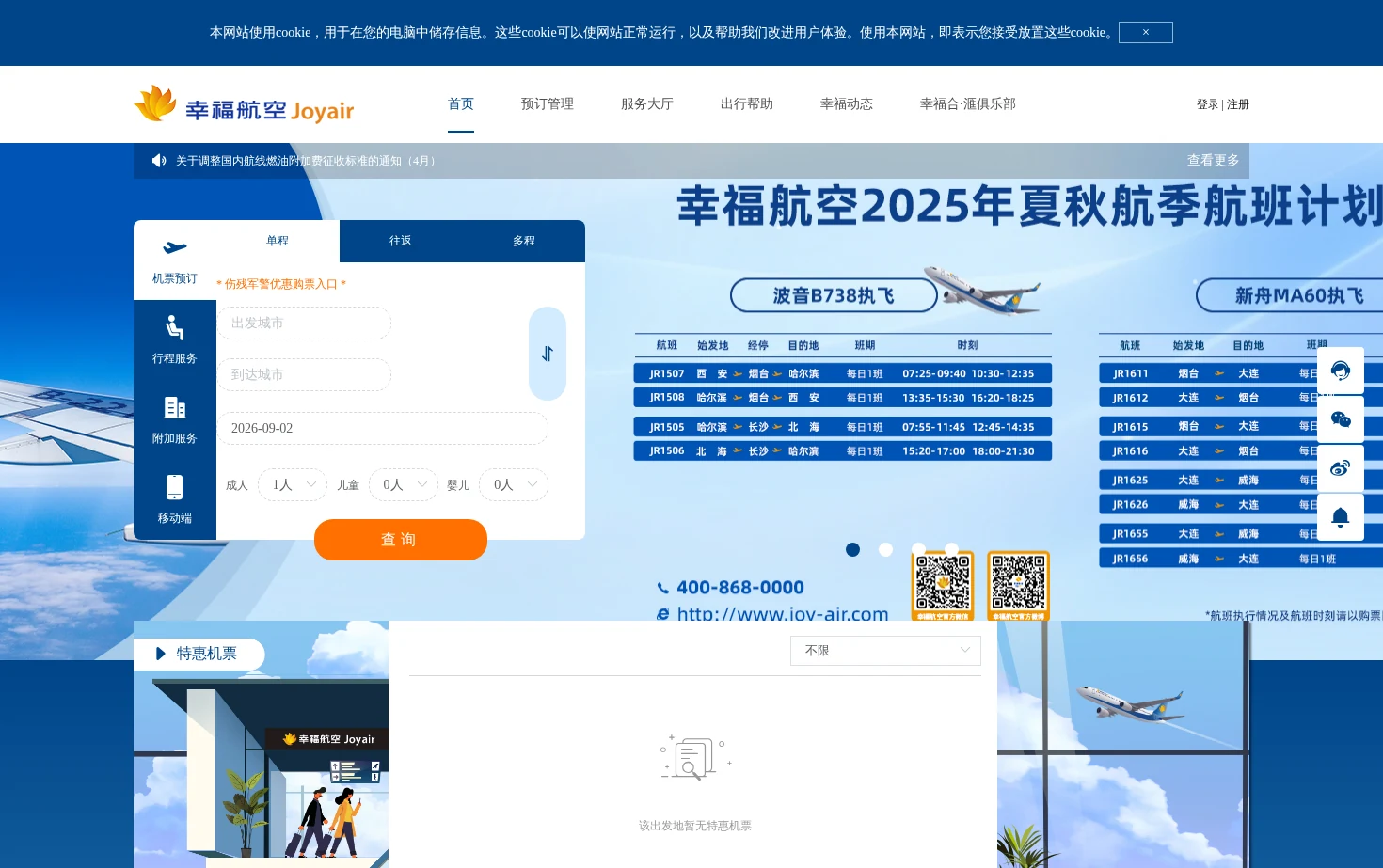
Task: Show the third carousel slide dot
Action: (918, 549)
